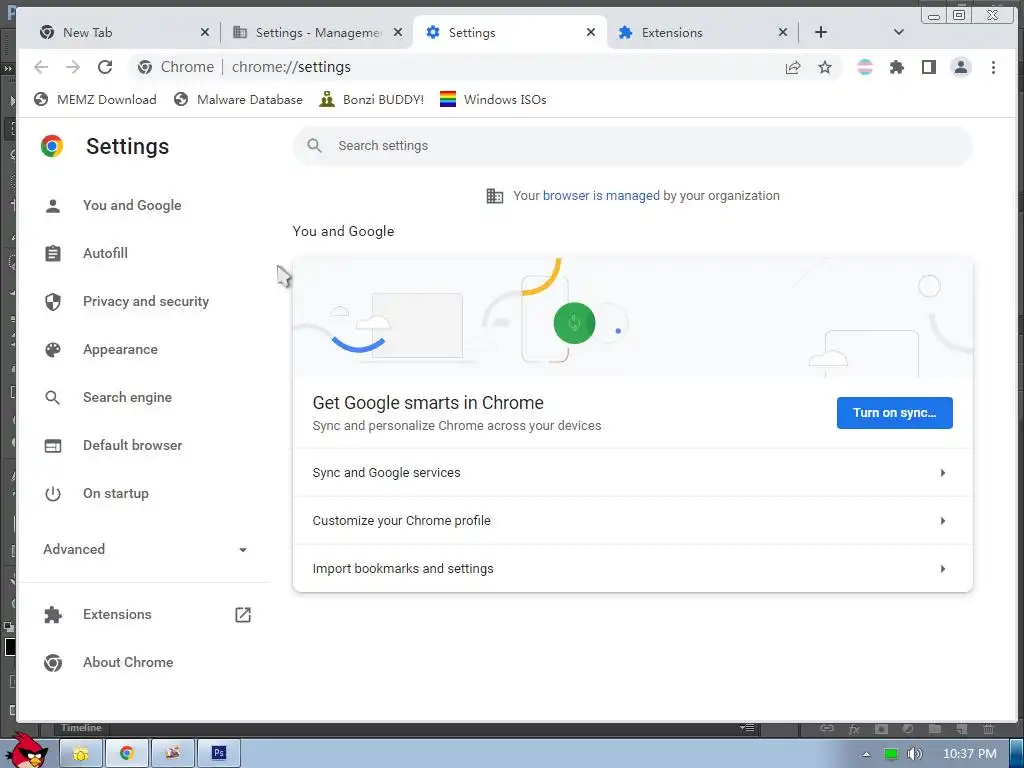Click the Turn on sync button
Image resolution: width=1024 pixels, height=768 pixels.
(894, 413)
